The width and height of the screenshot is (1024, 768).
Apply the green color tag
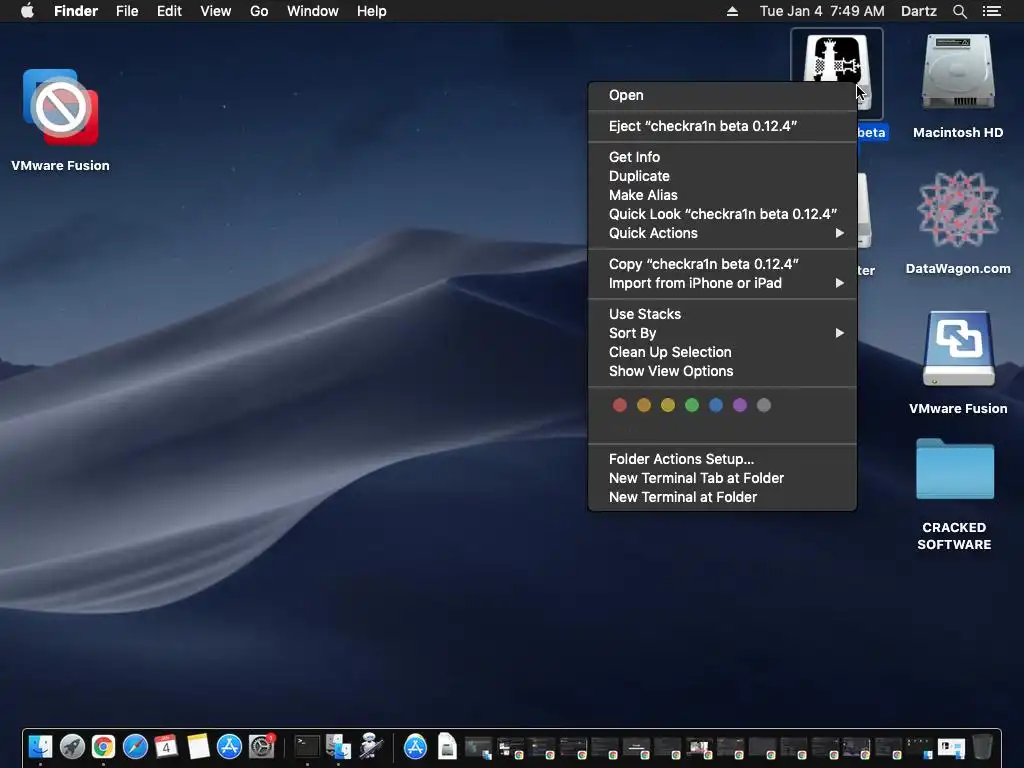coord(692,405)
